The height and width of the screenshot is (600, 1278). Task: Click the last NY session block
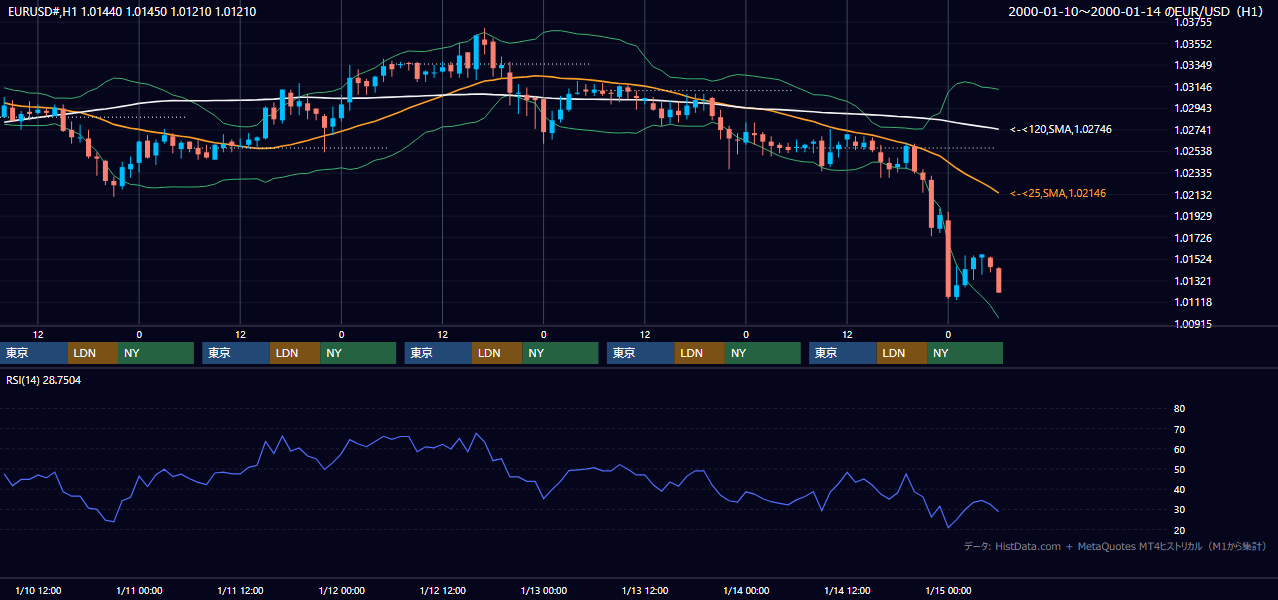pyautogui.click(x=965, y=353)
